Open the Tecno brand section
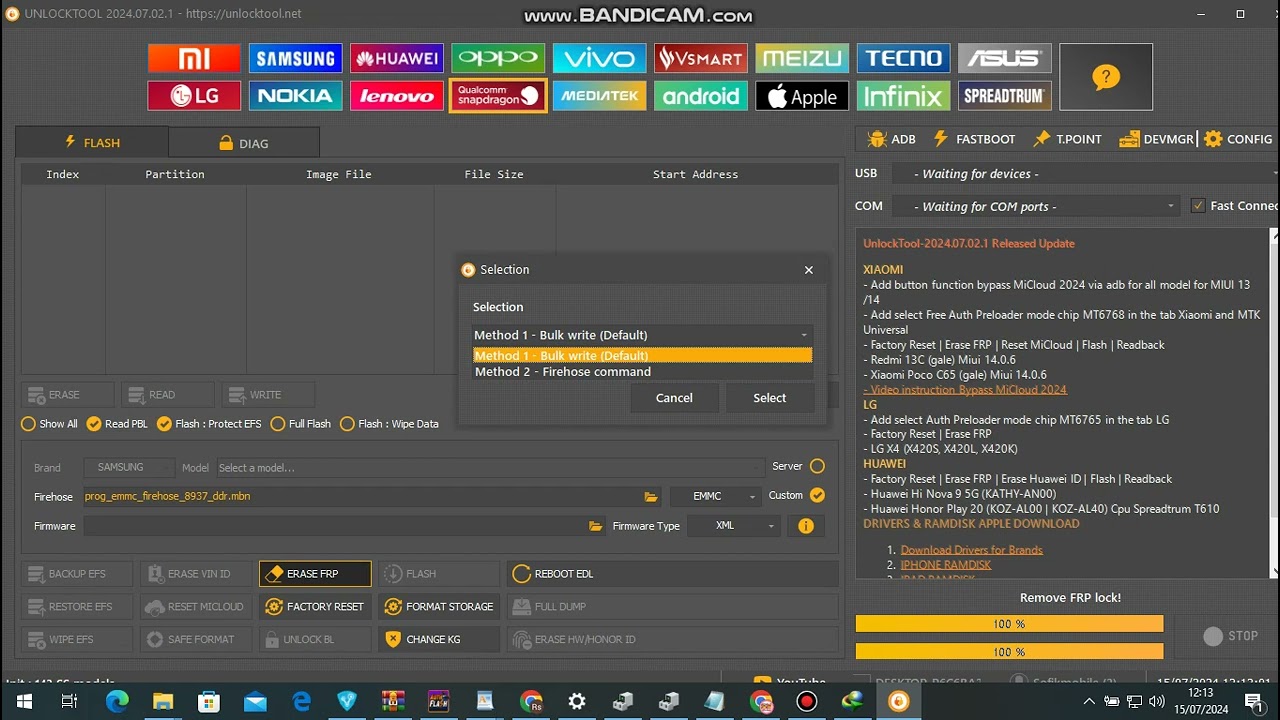This screenshot has width=1280, height=720. [x=903, y=58]
